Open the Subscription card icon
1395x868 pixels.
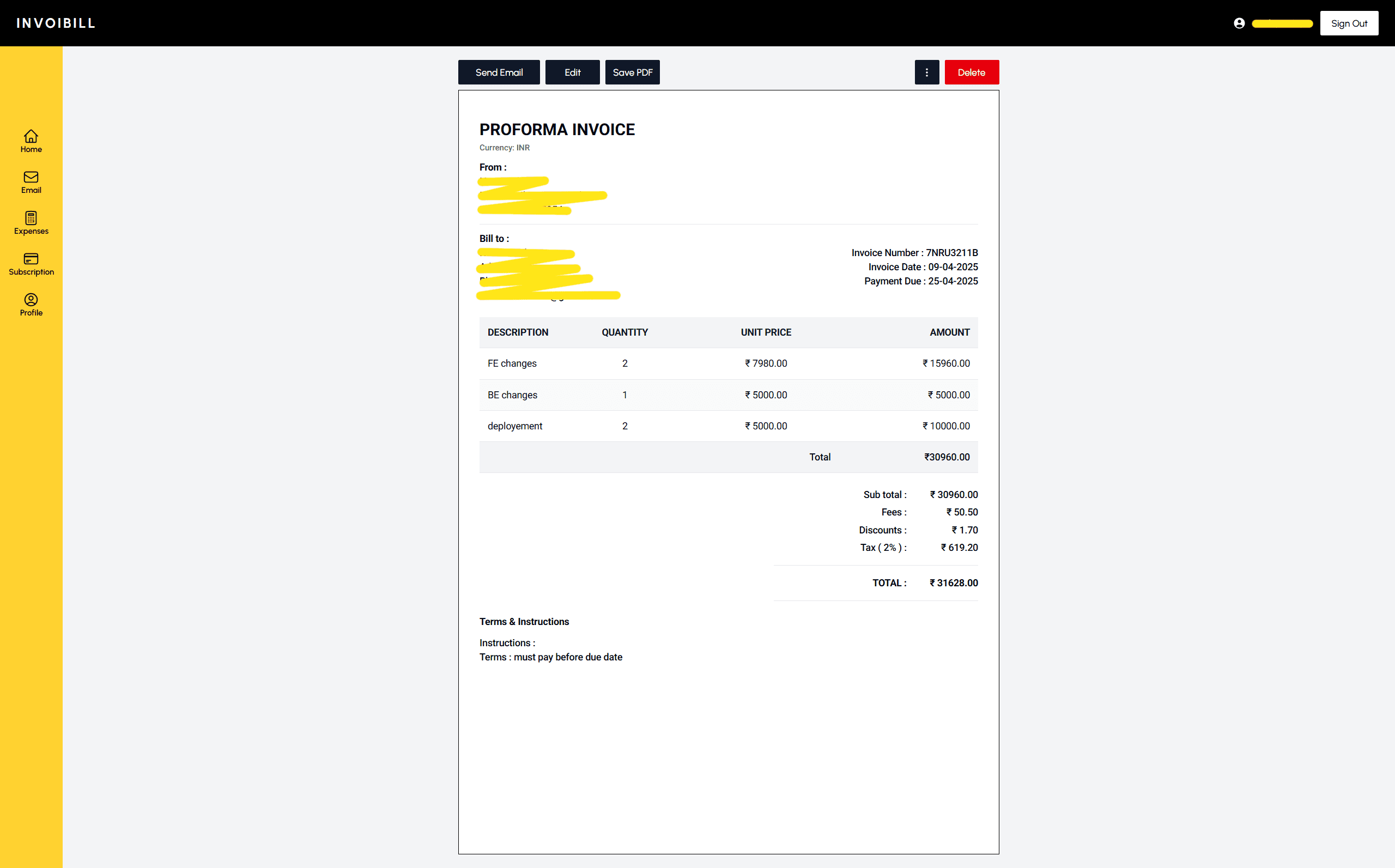(31, 263)
